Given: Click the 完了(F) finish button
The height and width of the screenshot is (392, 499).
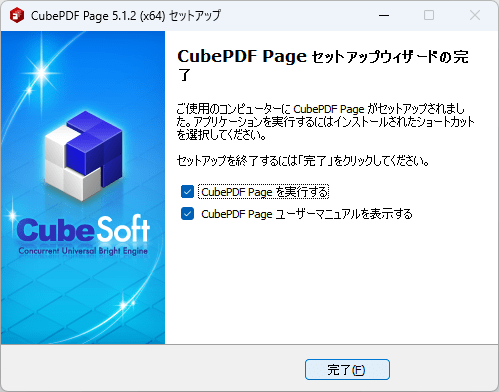Looking at the screenshot, I should (x=347, y=369).
